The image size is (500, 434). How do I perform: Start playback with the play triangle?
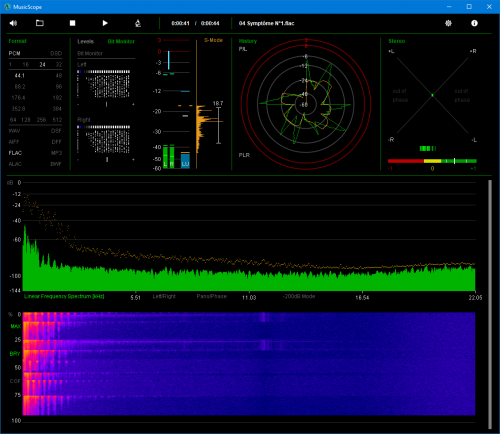[105, 23]
